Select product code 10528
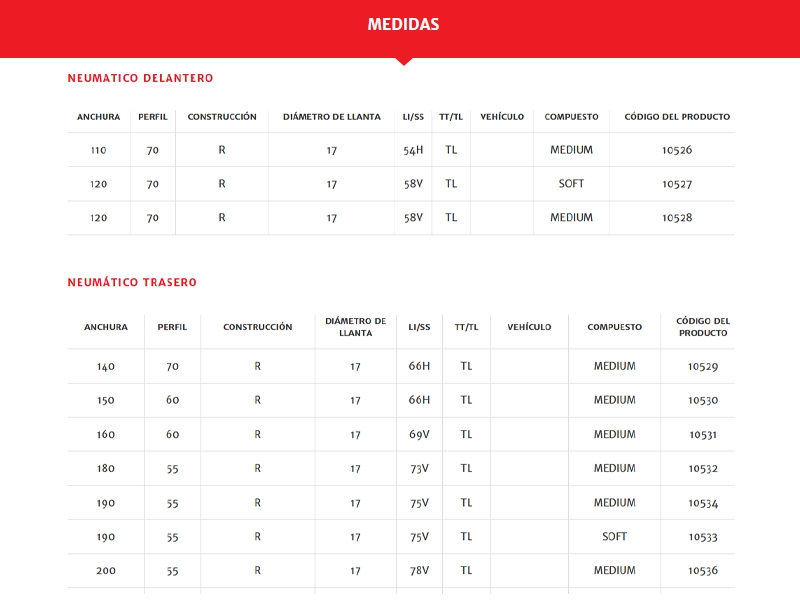Image resolution: width=800 pixels, height=600 pixels. click(677, 218)
